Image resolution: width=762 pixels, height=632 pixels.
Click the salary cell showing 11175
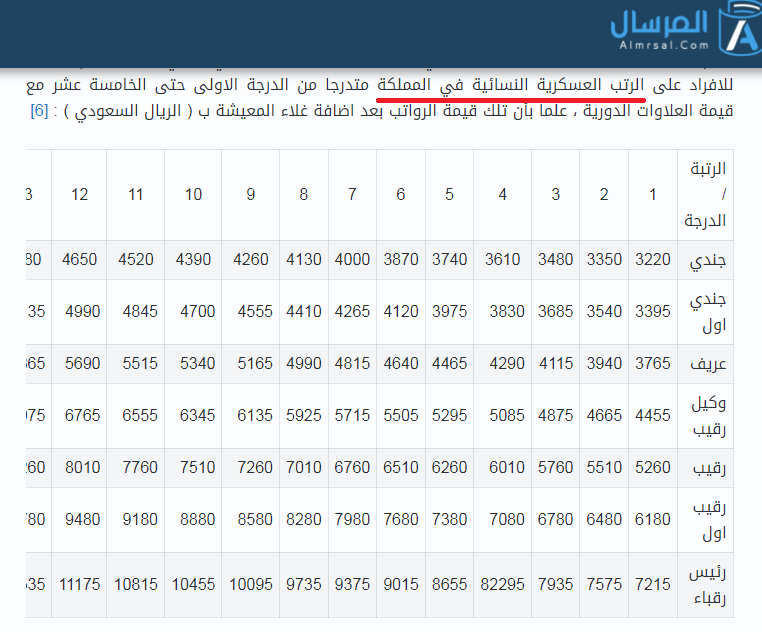[80, 584]
